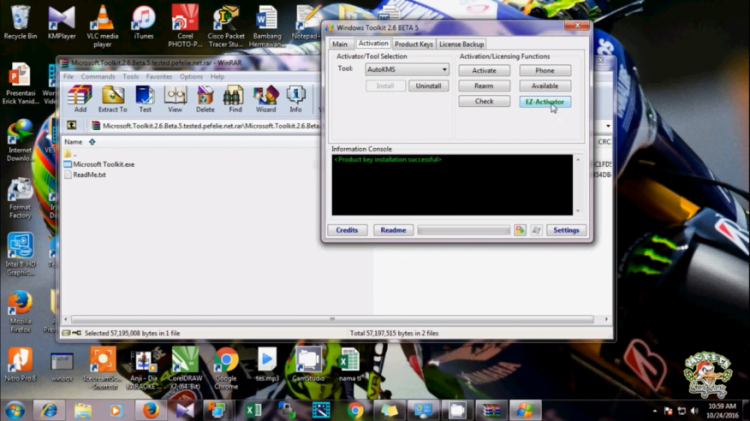Image resolution: width=750 pixels, height=421 pixels.
Task: Click WinRAR in the taskbar
Action: [491, 410]
